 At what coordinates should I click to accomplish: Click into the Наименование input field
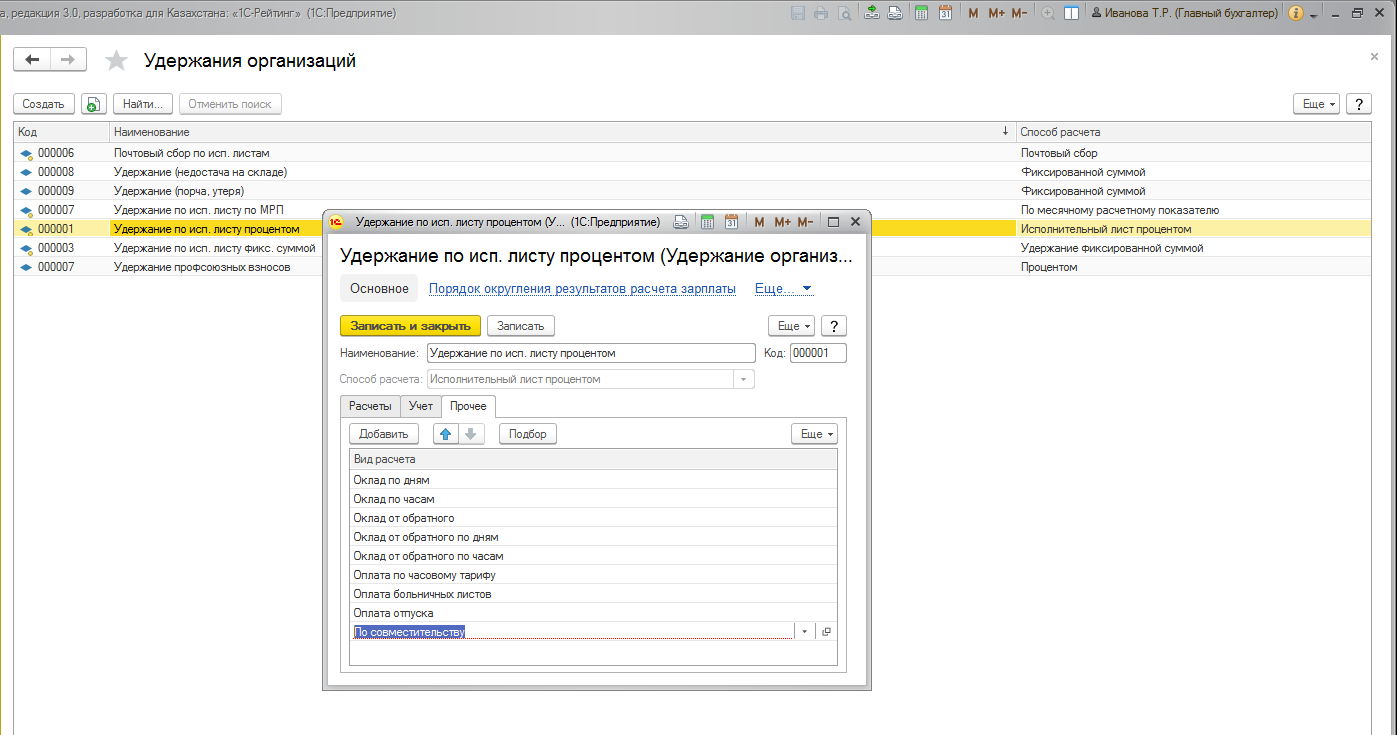(591, 353)
